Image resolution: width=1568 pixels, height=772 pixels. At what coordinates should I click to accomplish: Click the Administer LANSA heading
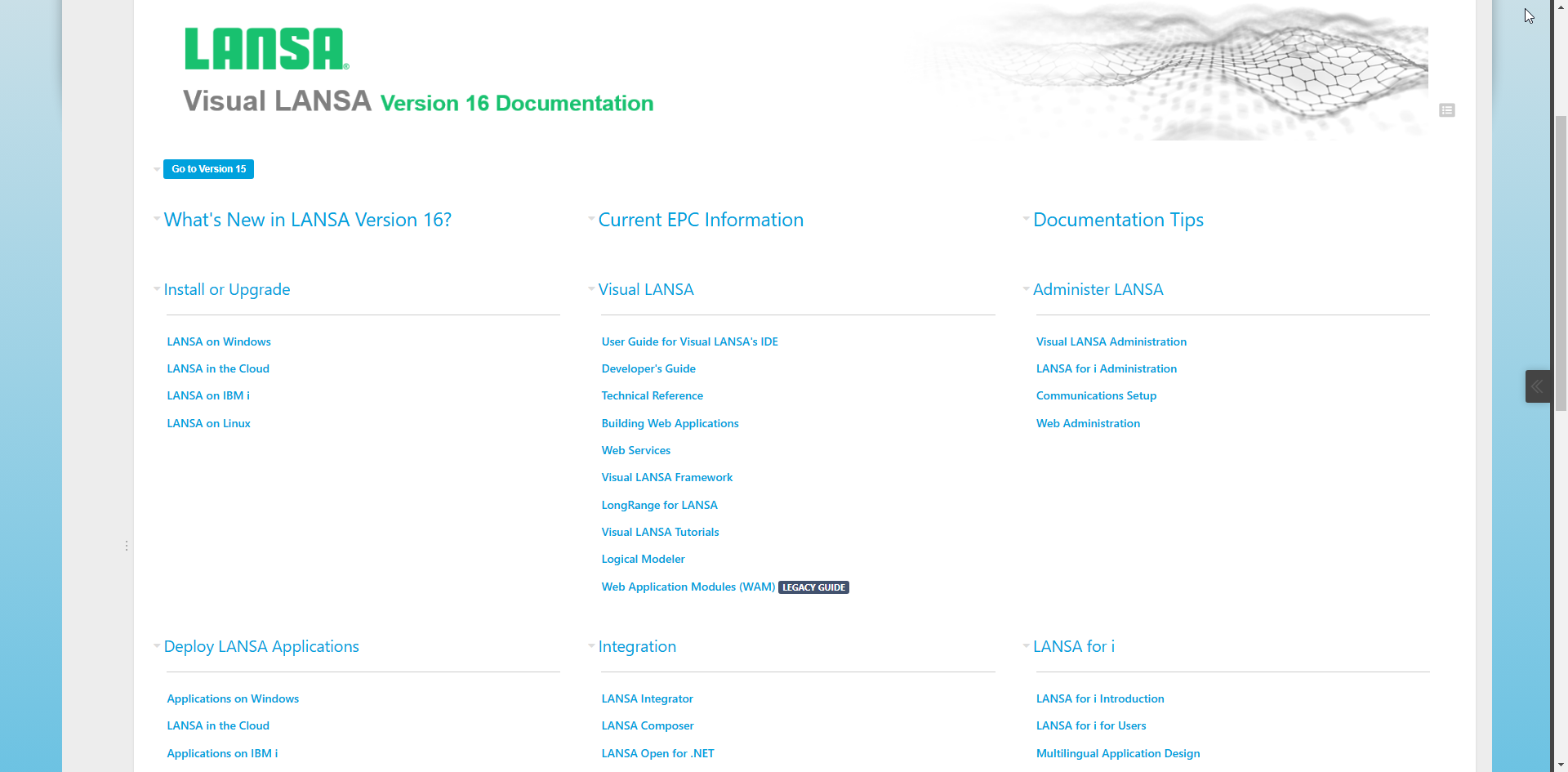pos(1098,289)
